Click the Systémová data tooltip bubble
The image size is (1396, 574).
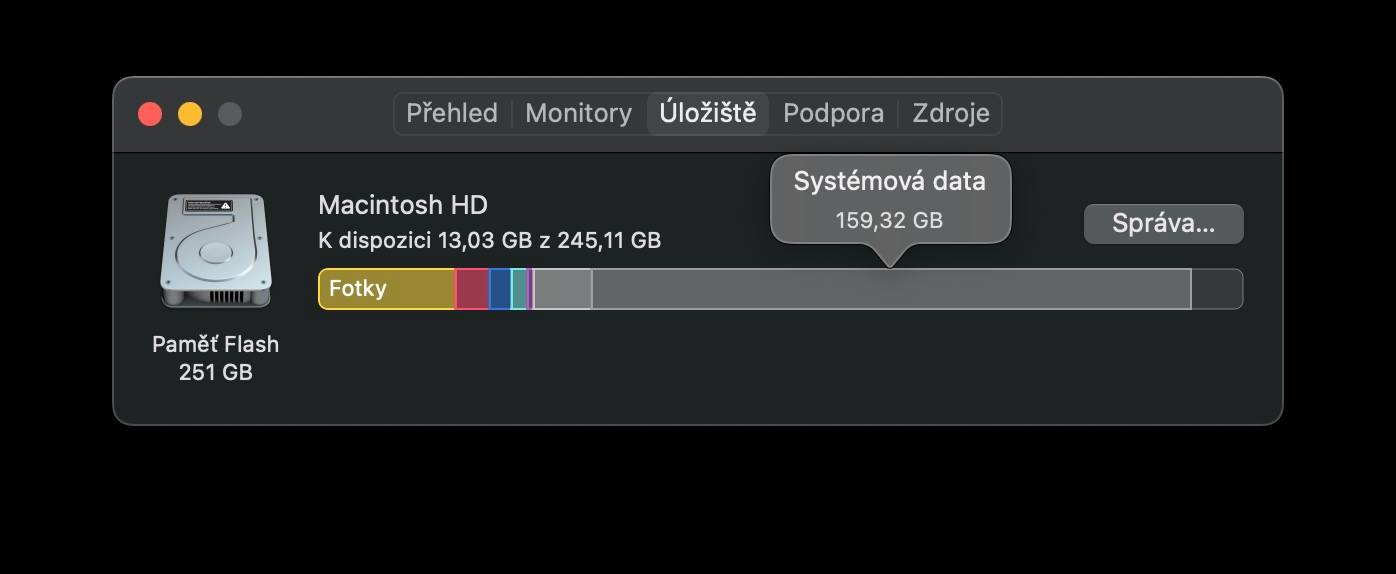tap(890, 198)
